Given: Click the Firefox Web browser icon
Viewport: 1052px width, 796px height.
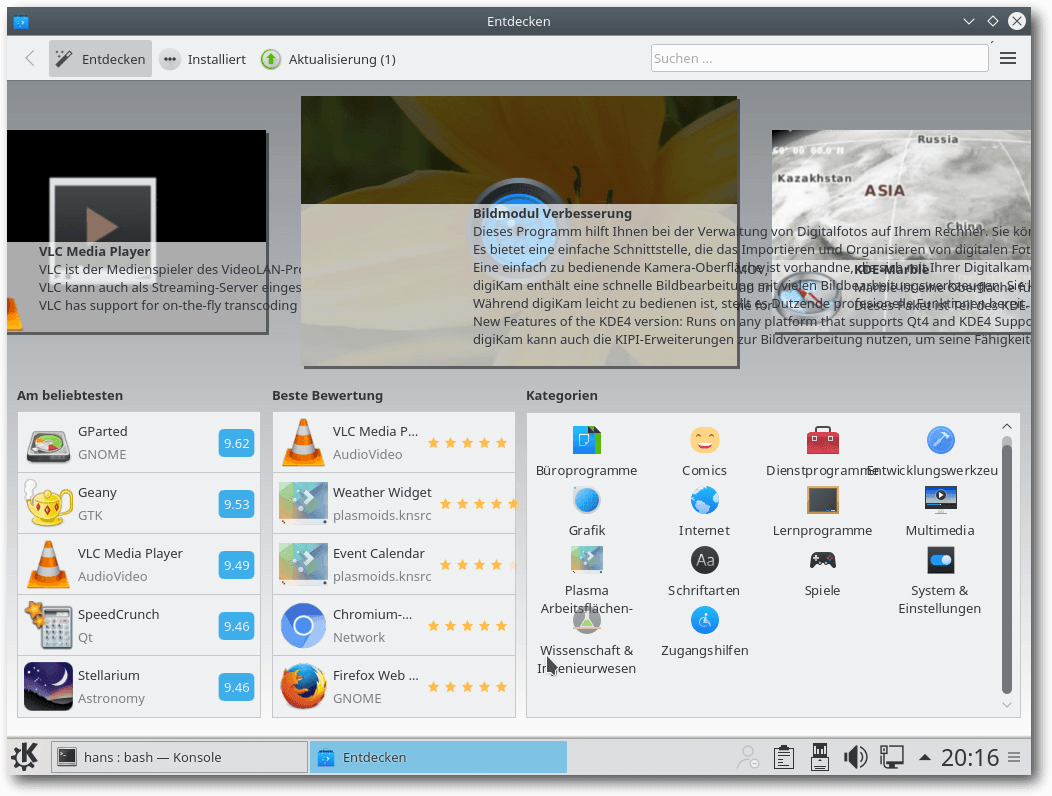Looking at the screenshot, I should (x=303, y=687).
